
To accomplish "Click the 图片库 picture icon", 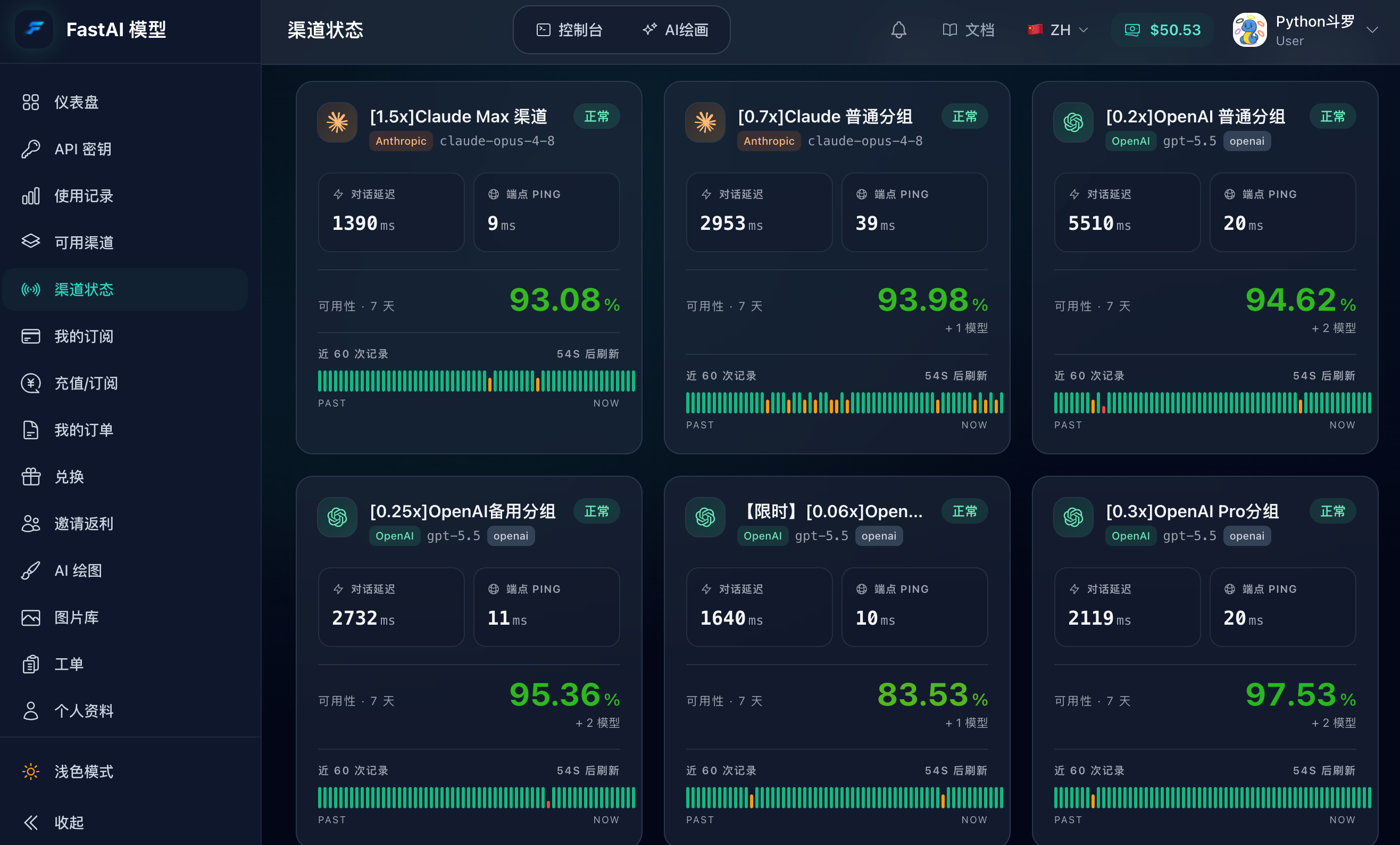I will tap(31, 617).
